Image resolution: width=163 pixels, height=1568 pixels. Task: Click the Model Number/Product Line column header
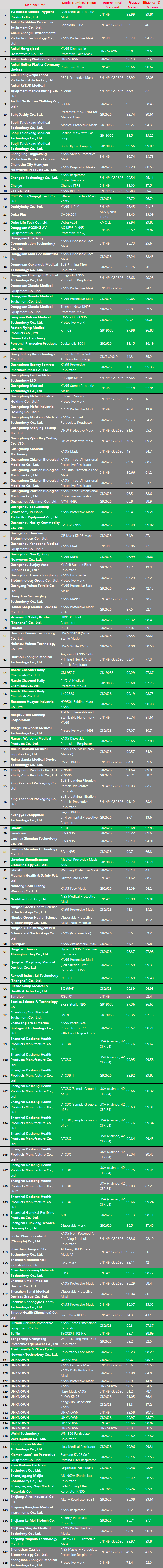pyautogui.click(x=79, y=4)
